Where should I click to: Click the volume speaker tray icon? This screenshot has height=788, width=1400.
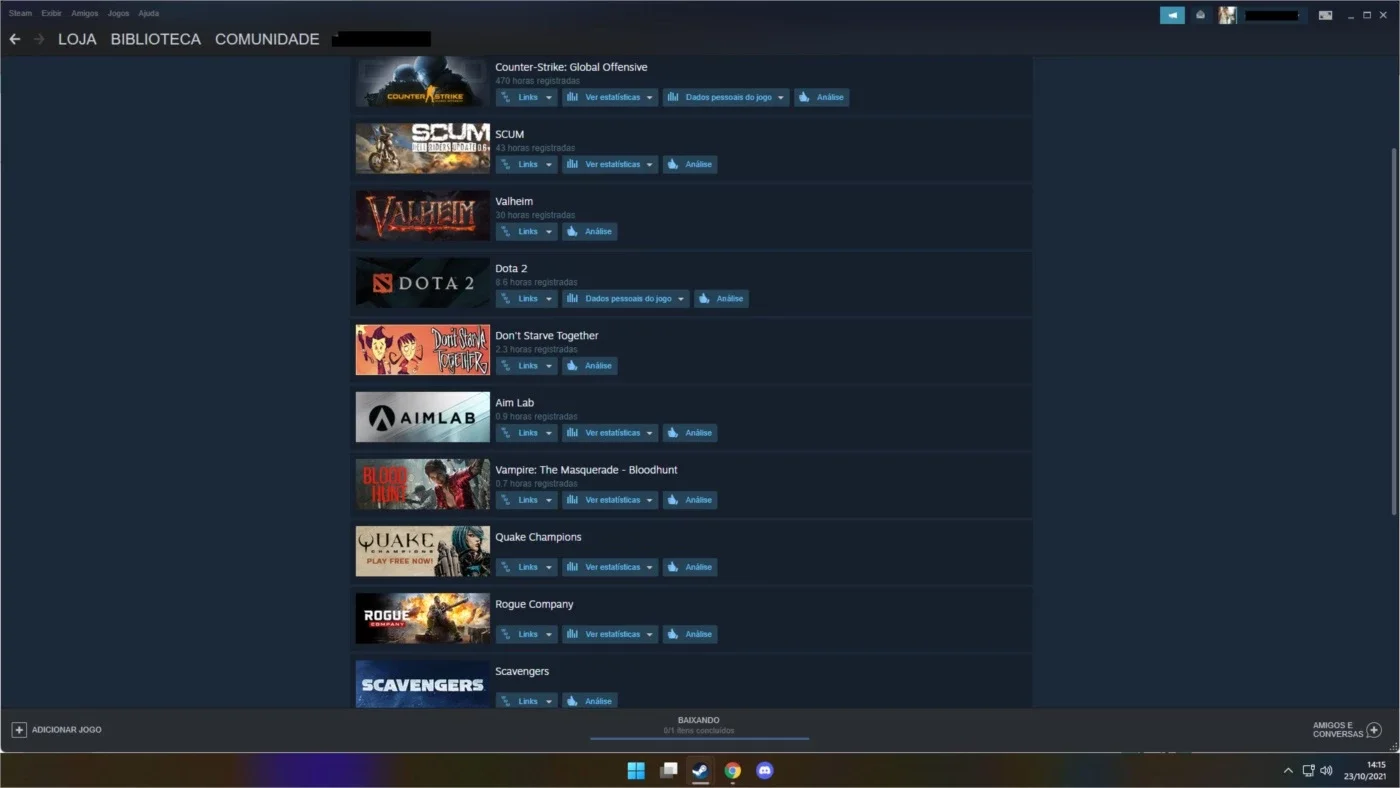[1327, 771]
